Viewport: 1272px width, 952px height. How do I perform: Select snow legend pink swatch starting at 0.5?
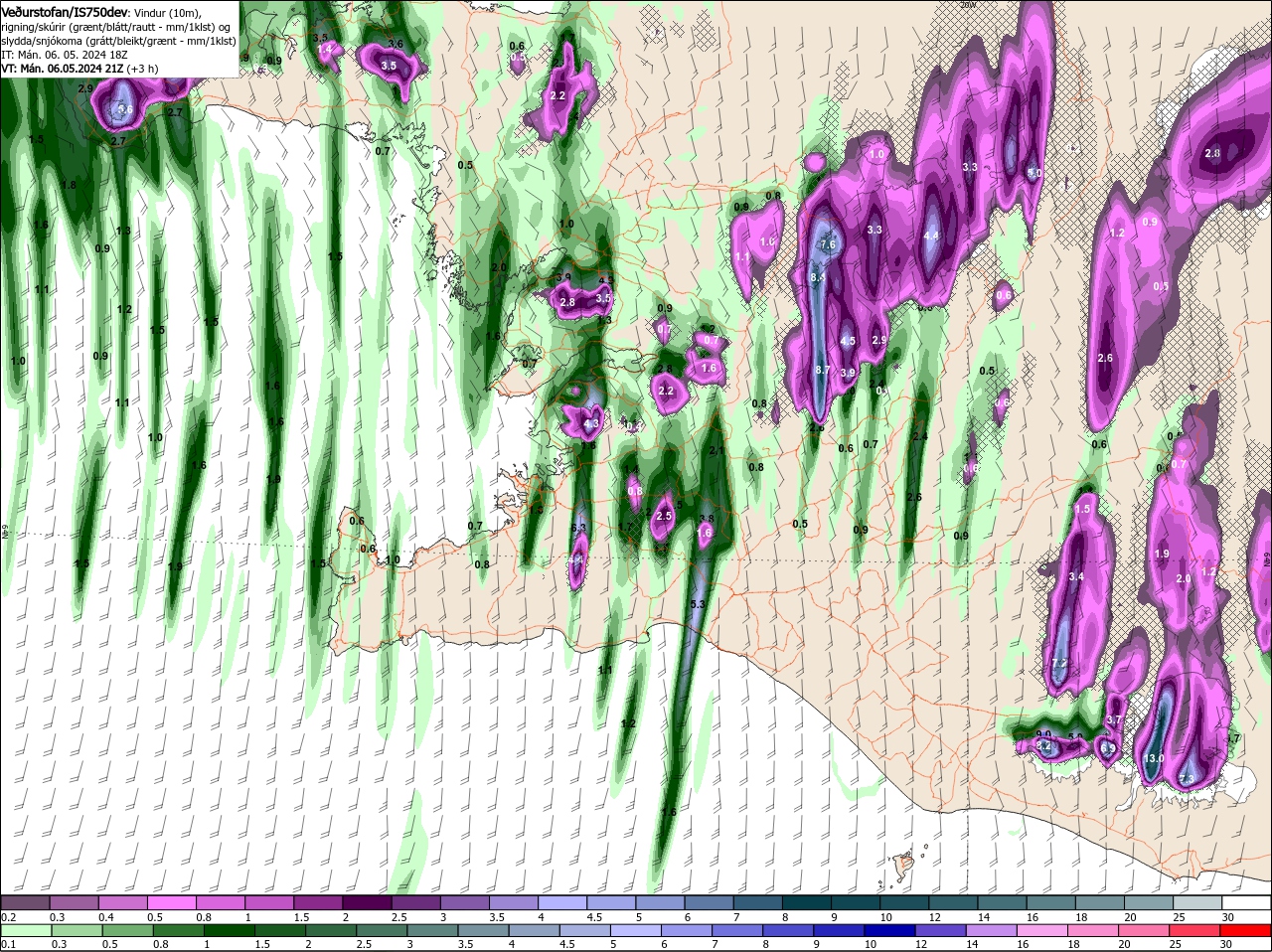click(x=173, y=902)
